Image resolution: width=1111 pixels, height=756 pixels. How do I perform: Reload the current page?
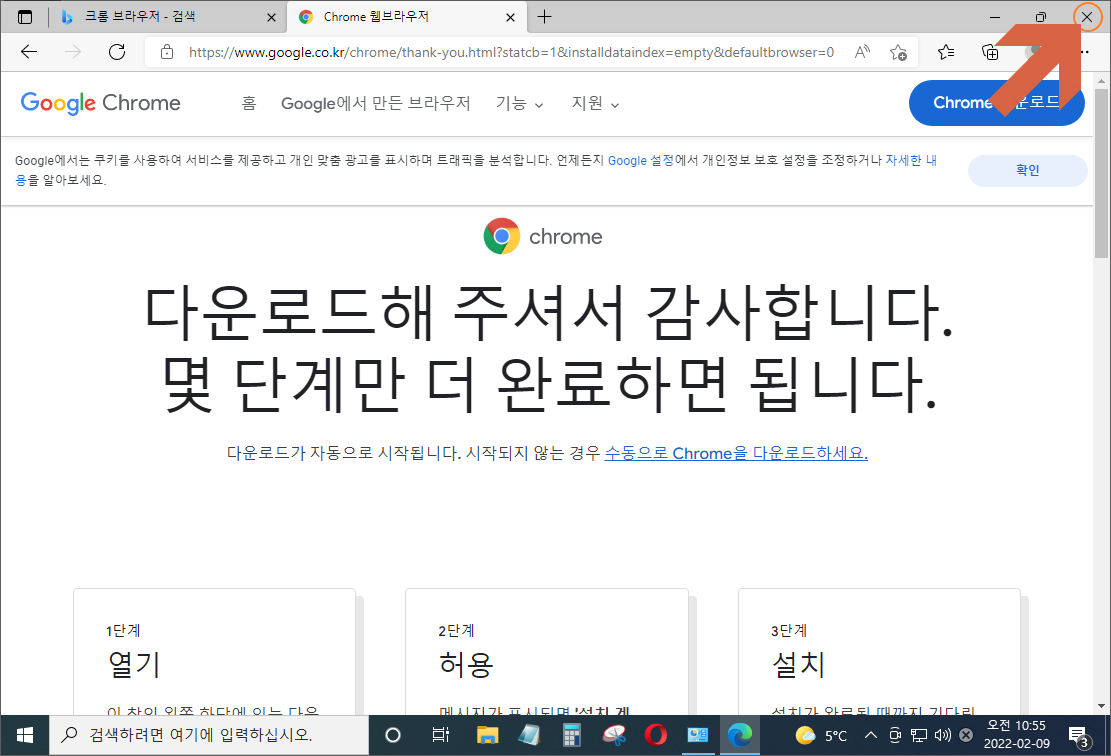(117, 52)
